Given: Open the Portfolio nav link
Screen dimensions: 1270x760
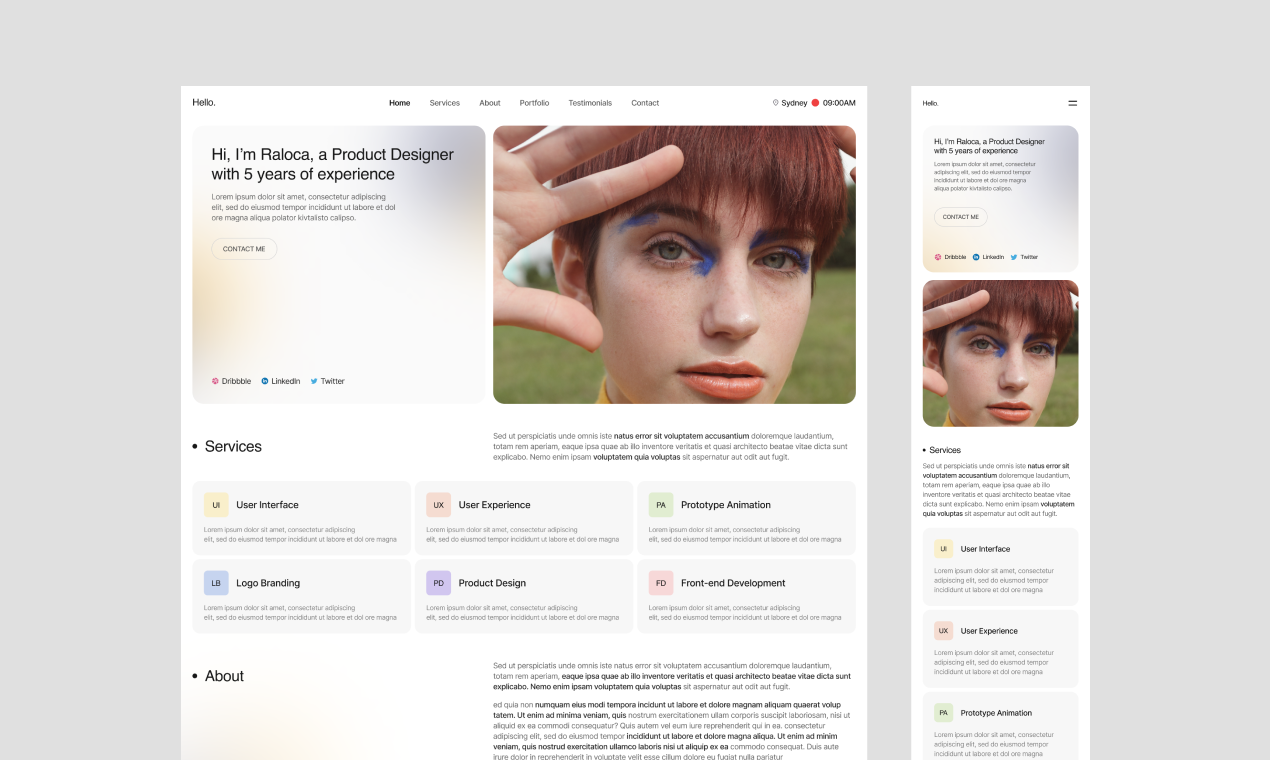Looking at the screenshot, I should [x=534, y=103].
